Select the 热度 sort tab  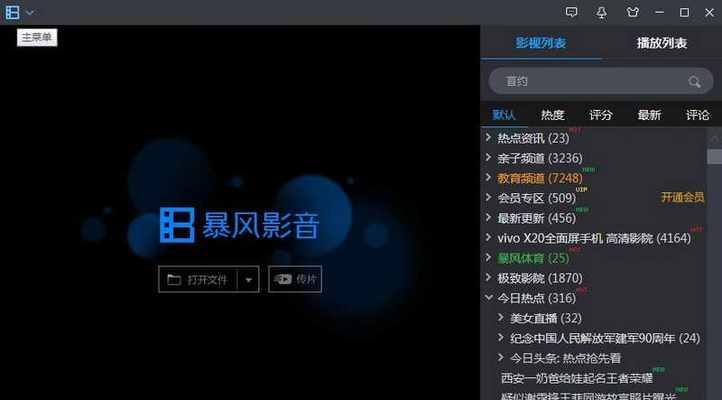click(553, 115)
